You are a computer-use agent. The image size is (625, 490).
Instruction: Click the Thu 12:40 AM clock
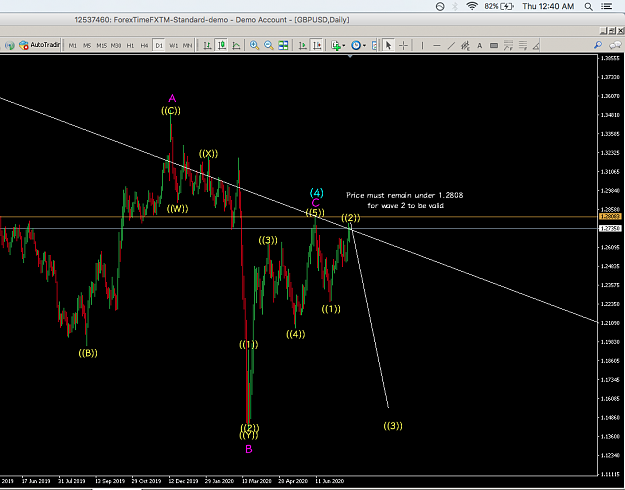[x=548, y=6]
